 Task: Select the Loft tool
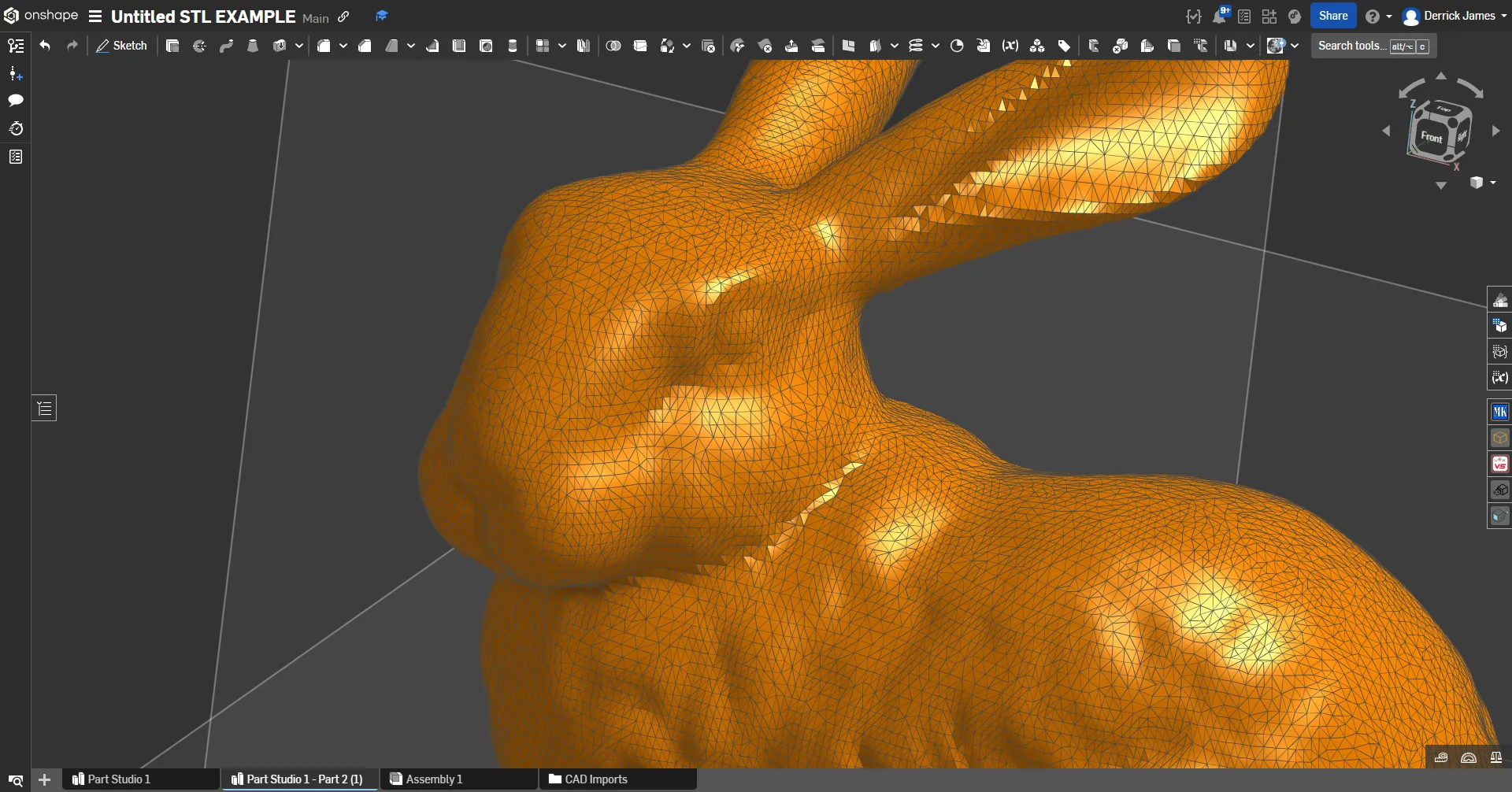[x=253, y=46]
